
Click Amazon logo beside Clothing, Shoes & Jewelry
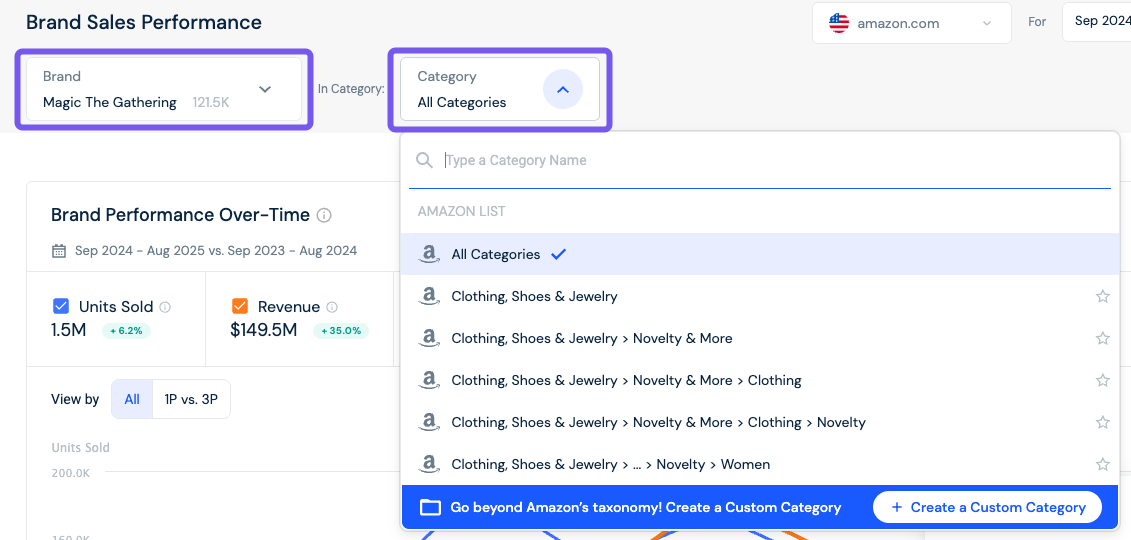point(429,296)
